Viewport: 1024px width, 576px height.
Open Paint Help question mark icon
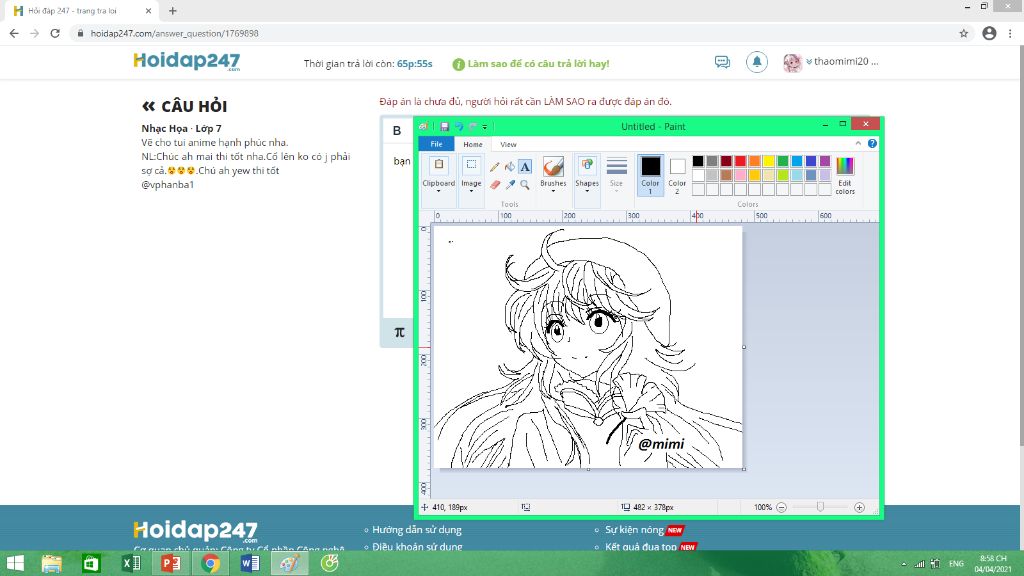[872, 144]
